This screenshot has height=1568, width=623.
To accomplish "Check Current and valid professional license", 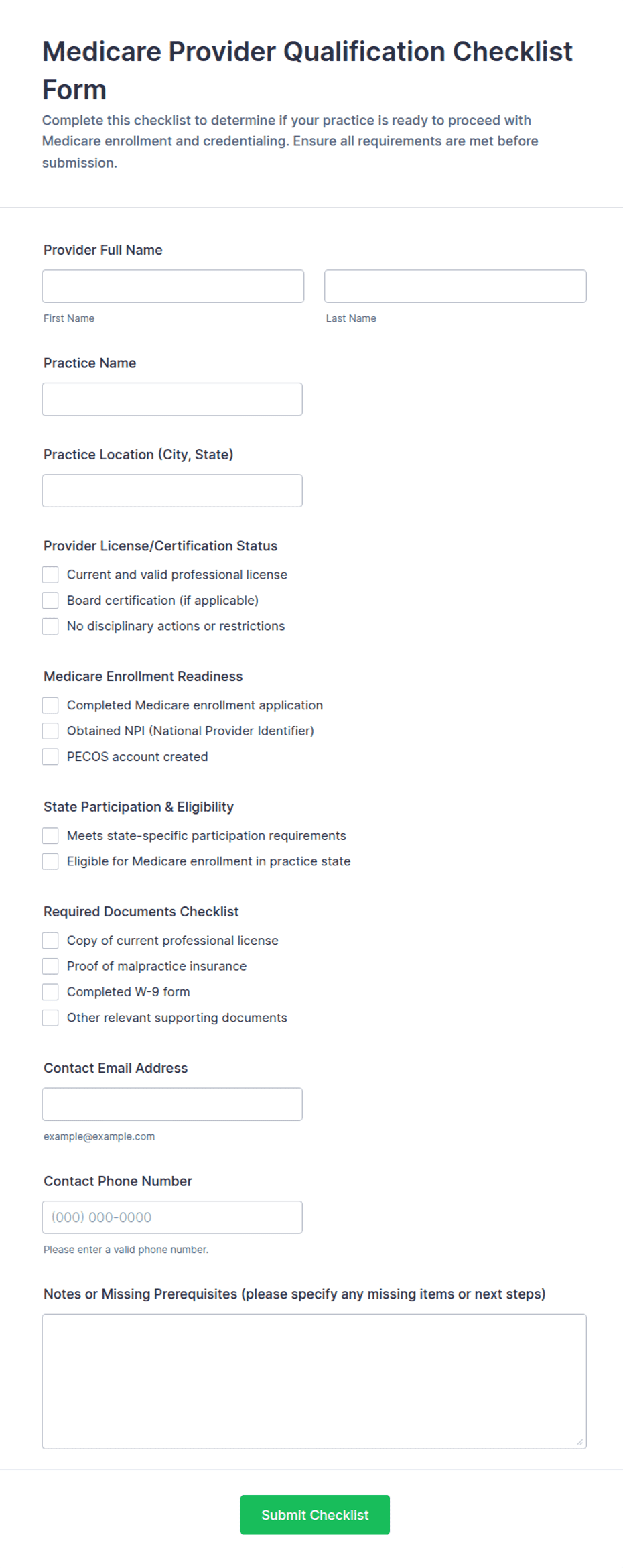I will 50,575.
